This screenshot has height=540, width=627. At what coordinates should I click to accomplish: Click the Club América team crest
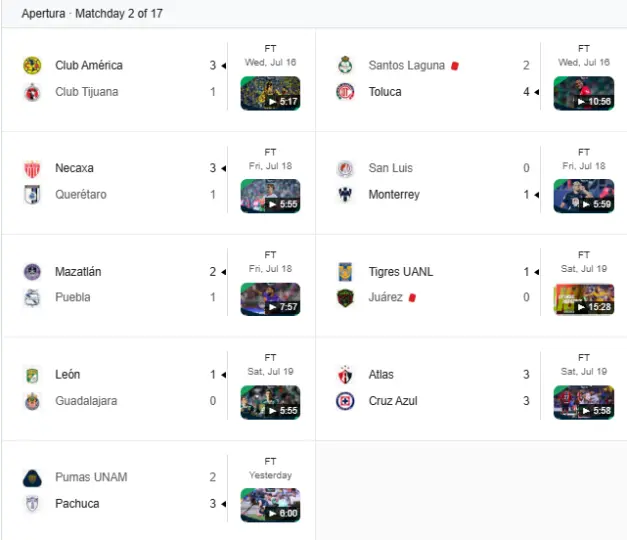pos(32,65)
